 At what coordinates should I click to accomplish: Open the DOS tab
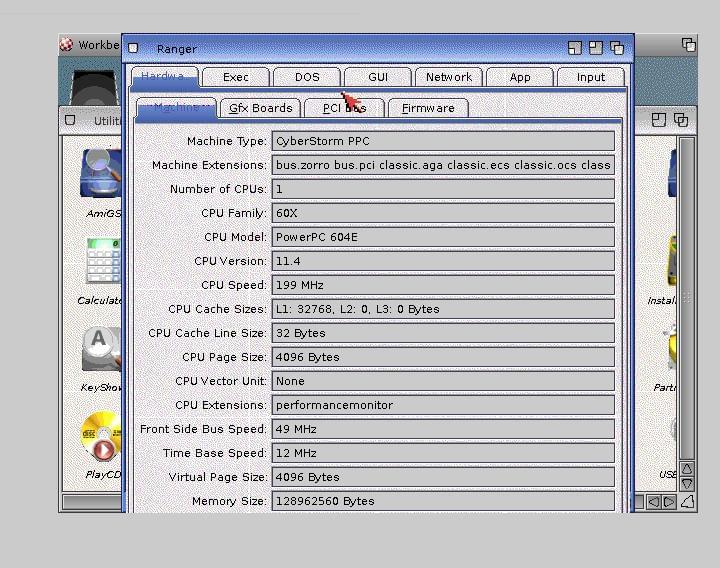pyautogui.click(x=307, y=77)
